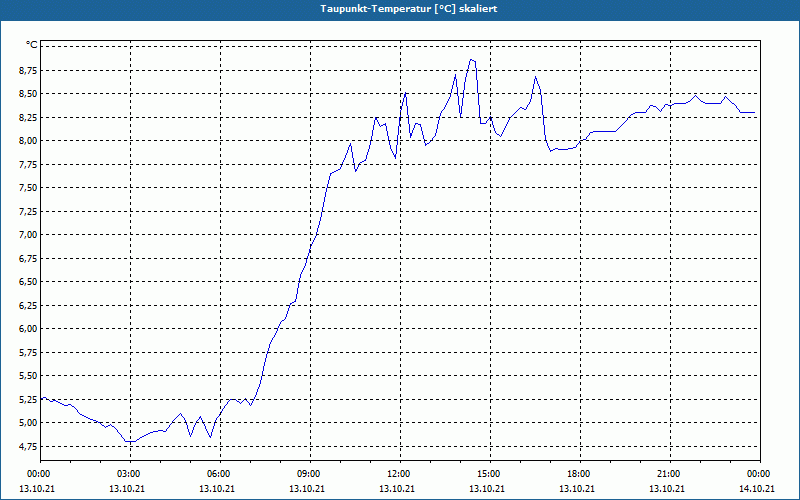Select the 6,25 y-axis value
This screenshot has width=800, height=500.
[x=28, y=305]
